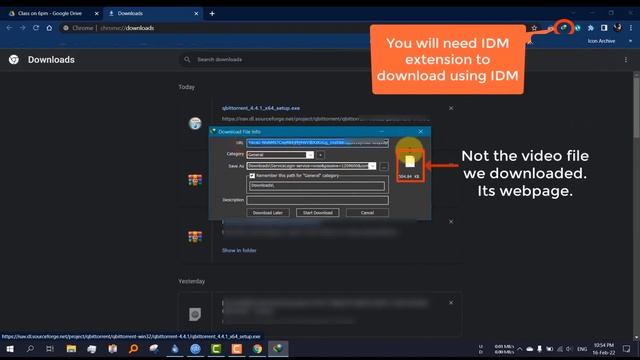This screenshot has width=640, height=360.
Task: Open File Explorer from the taskbar
Action: (x=71, y=349)
